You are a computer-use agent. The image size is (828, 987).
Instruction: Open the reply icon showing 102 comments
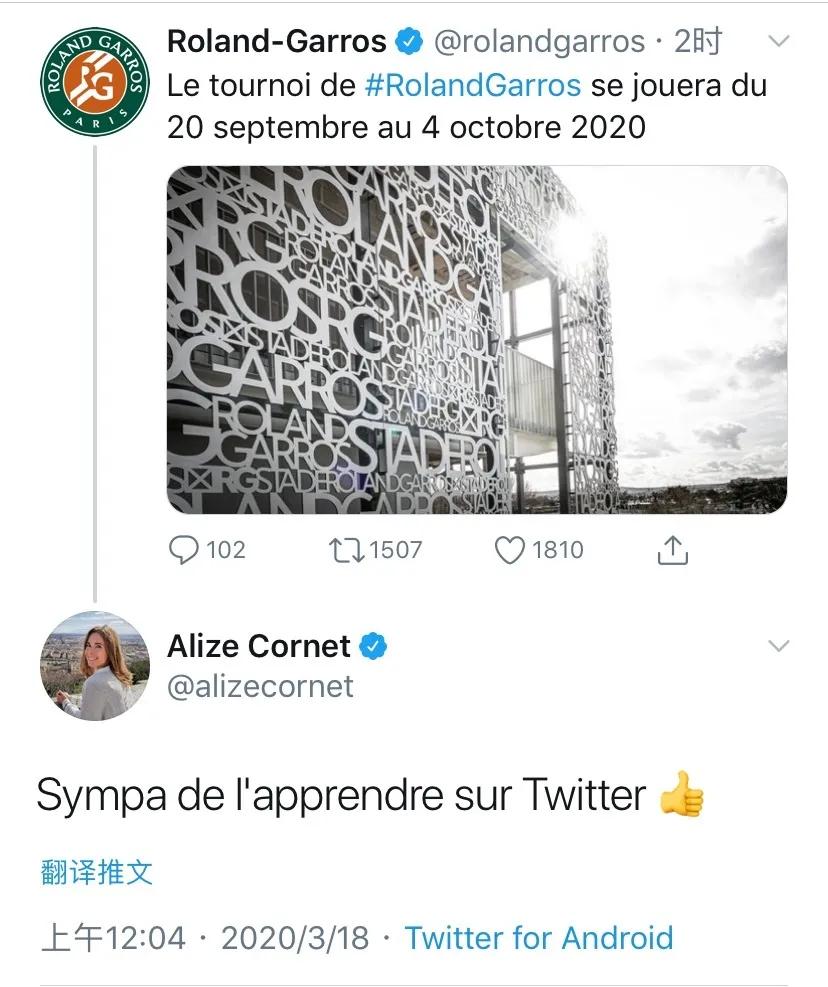[x=184, y=550]
